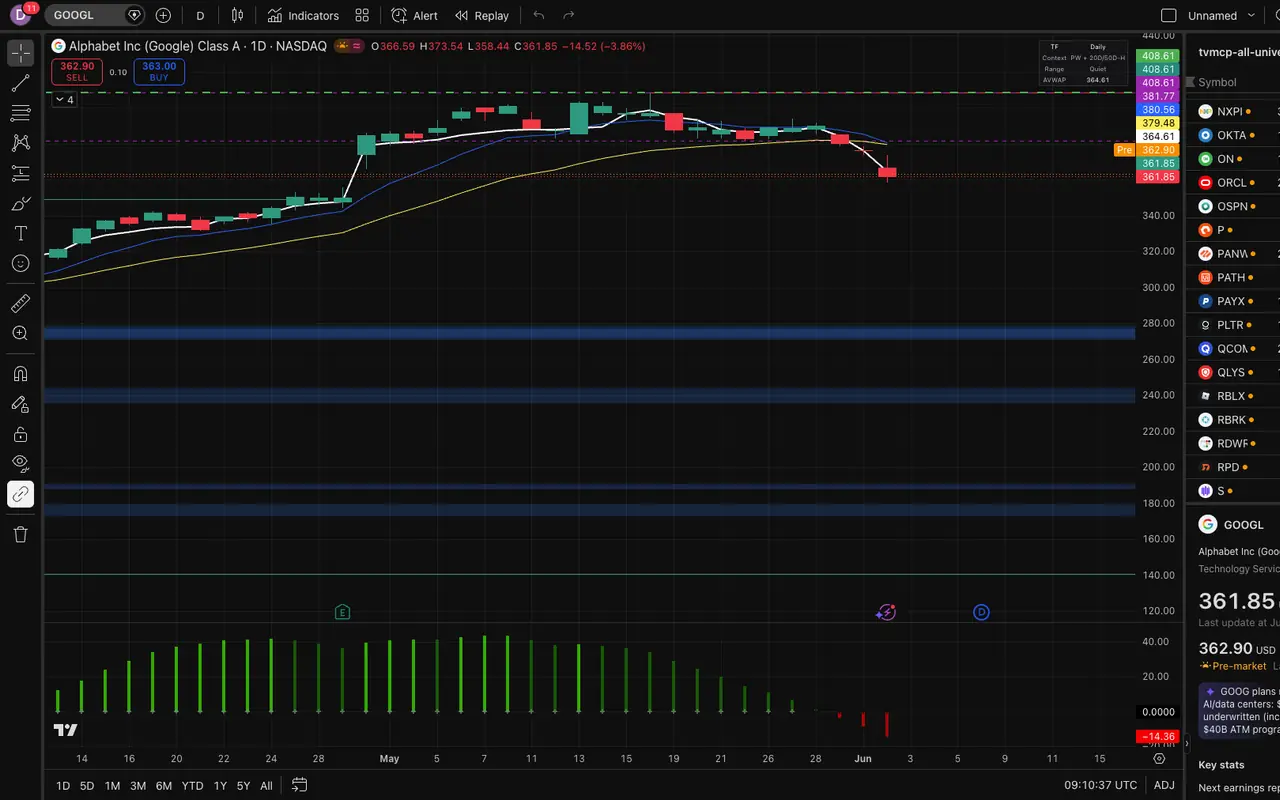Toggle lock all drawing tools
Image resolution: width=1280 pixels, height=800 pixels.
point(20,434)
